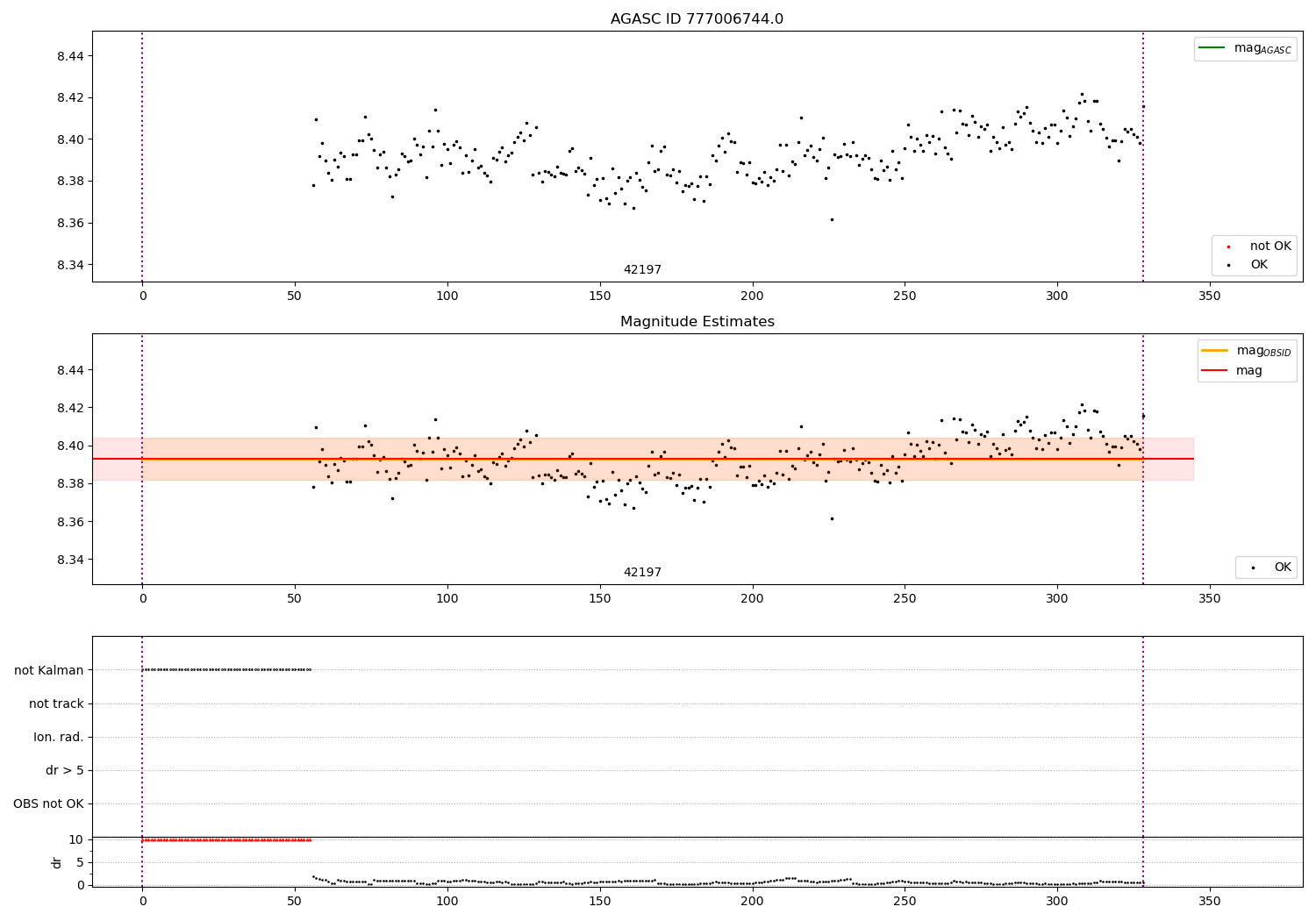Screen dimensions: 1316x921
Task: Select the red "mag" legend line swatch
Action: (x=1215, y=371)
